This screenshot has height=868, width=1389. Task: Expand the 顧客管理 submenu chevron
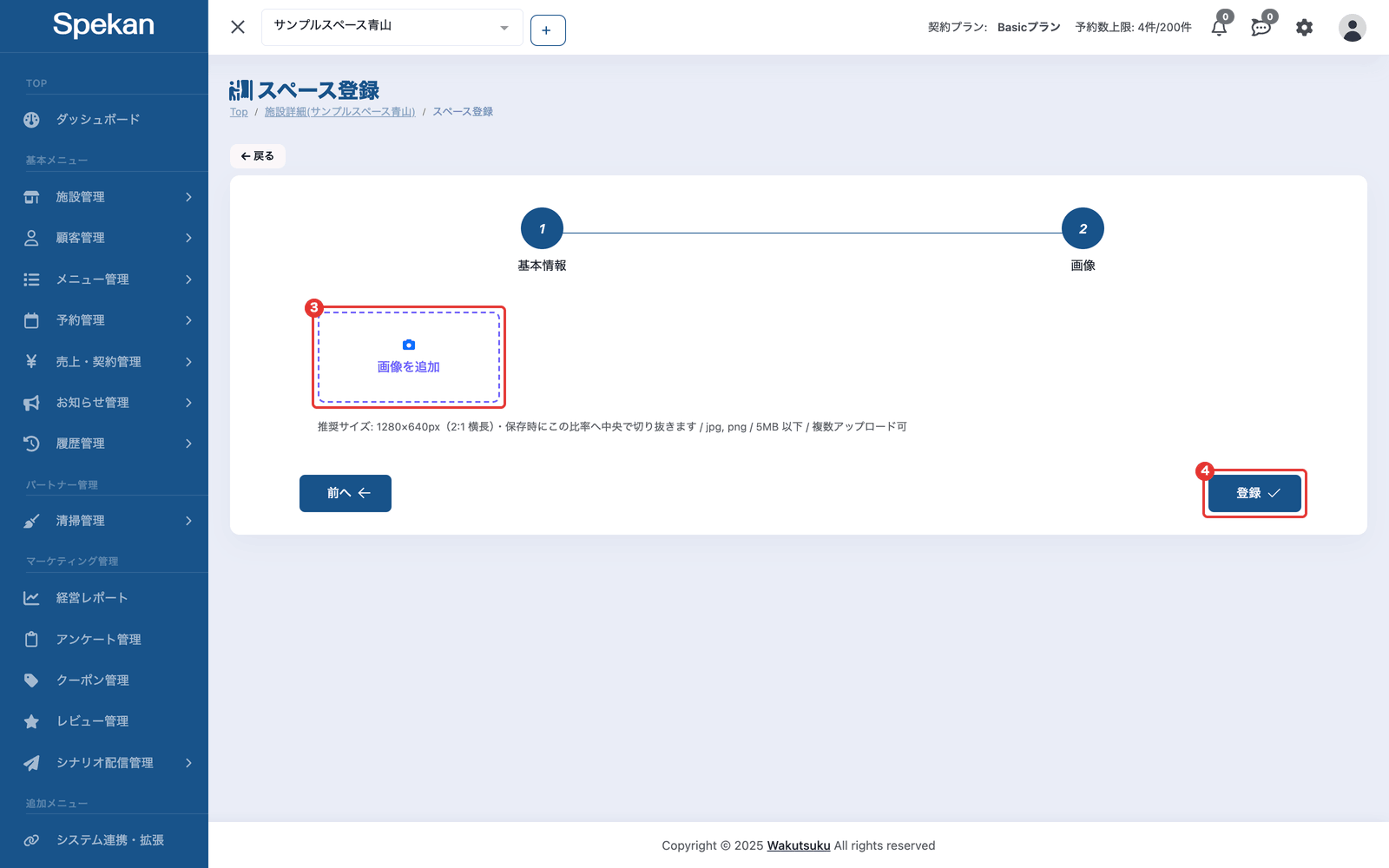click(188, 238)
